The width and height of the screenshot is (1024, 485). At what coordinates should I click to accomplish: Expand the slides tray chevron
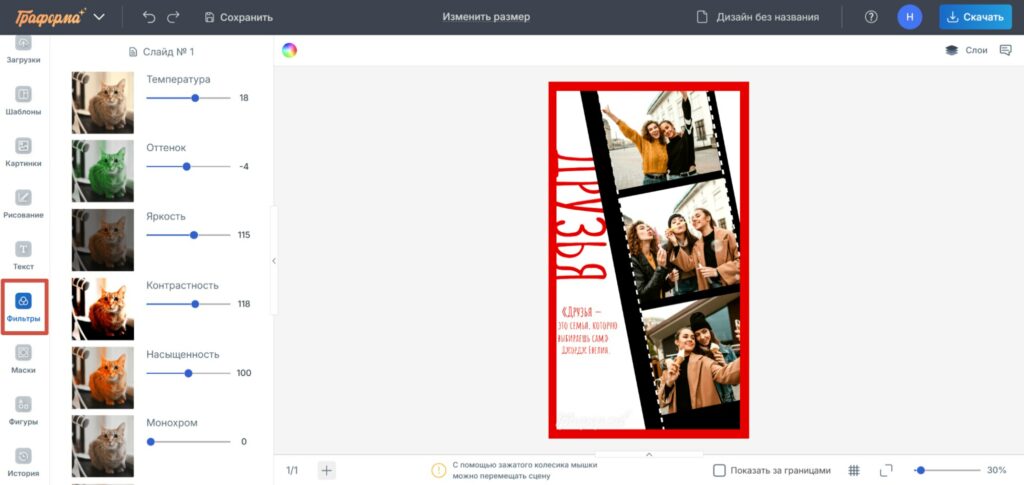coord(649,454)
